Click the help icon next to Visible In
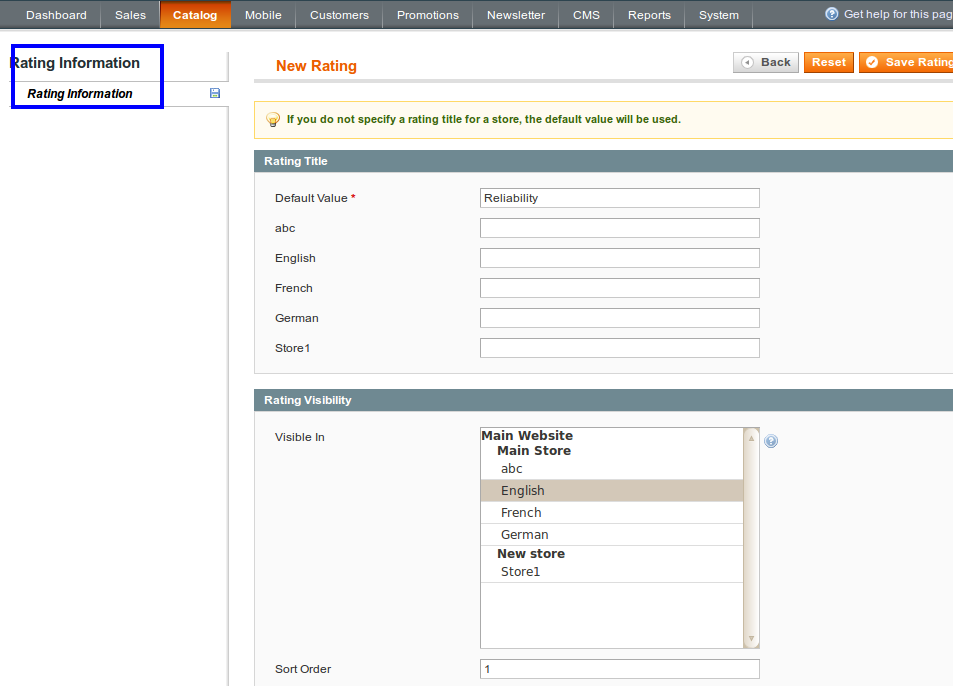Image resolution: width=953 pixels, height=686 pixels. [x=771, y=441]
